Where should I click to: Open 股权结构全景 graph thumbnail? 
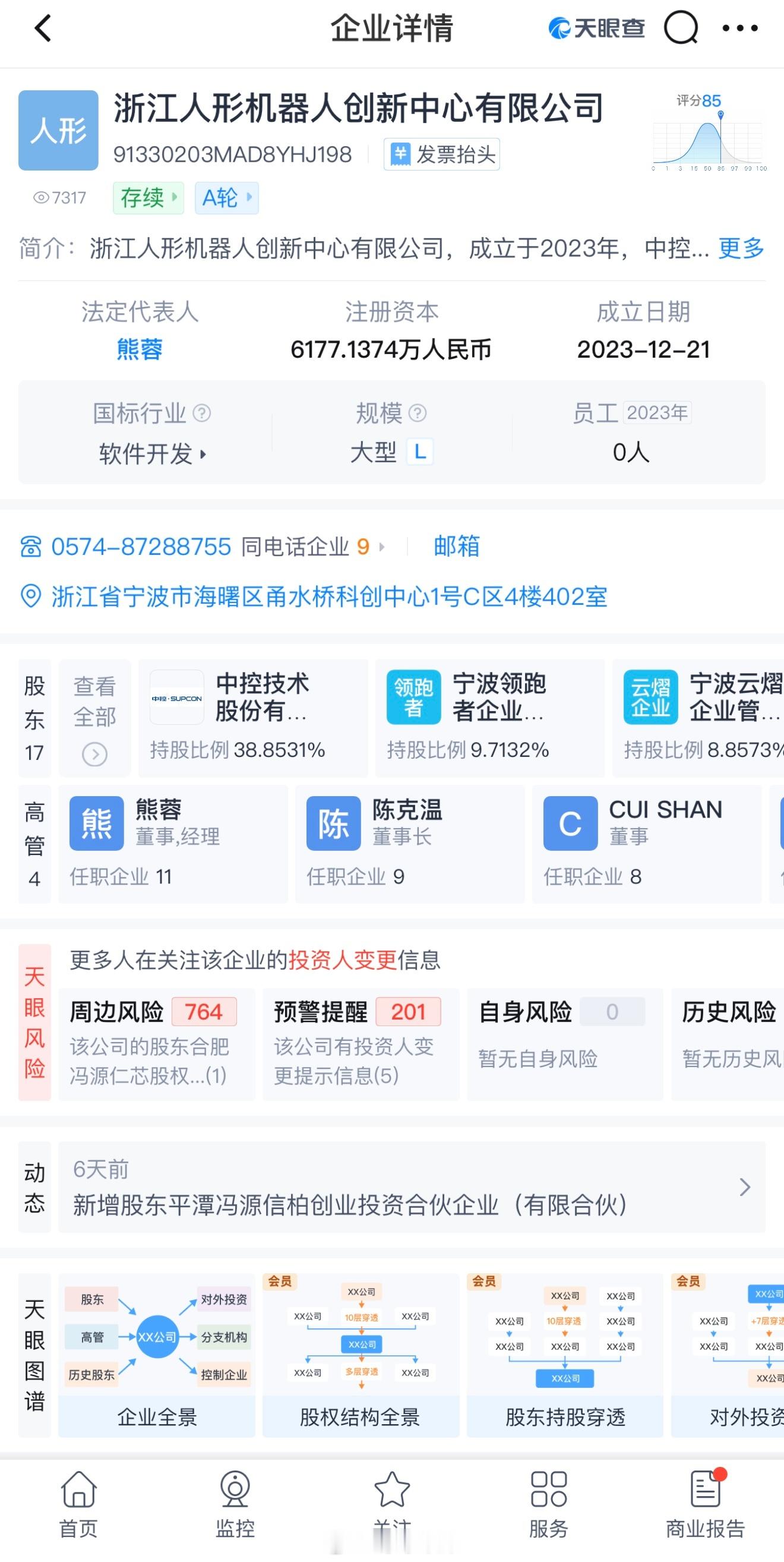tap(361, 1355)
